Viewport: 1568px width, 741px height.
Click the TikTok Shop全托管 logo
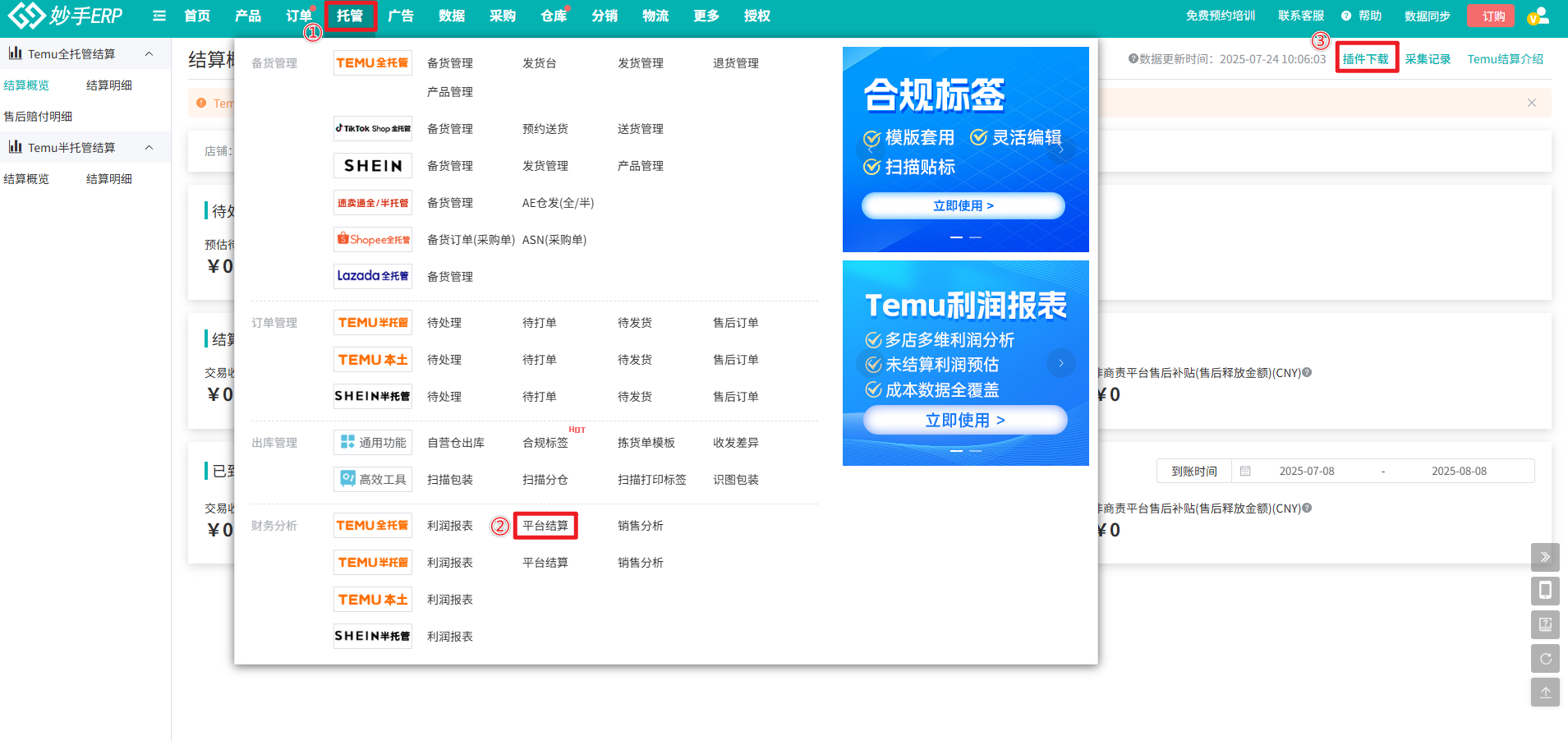tap(372, 128)
